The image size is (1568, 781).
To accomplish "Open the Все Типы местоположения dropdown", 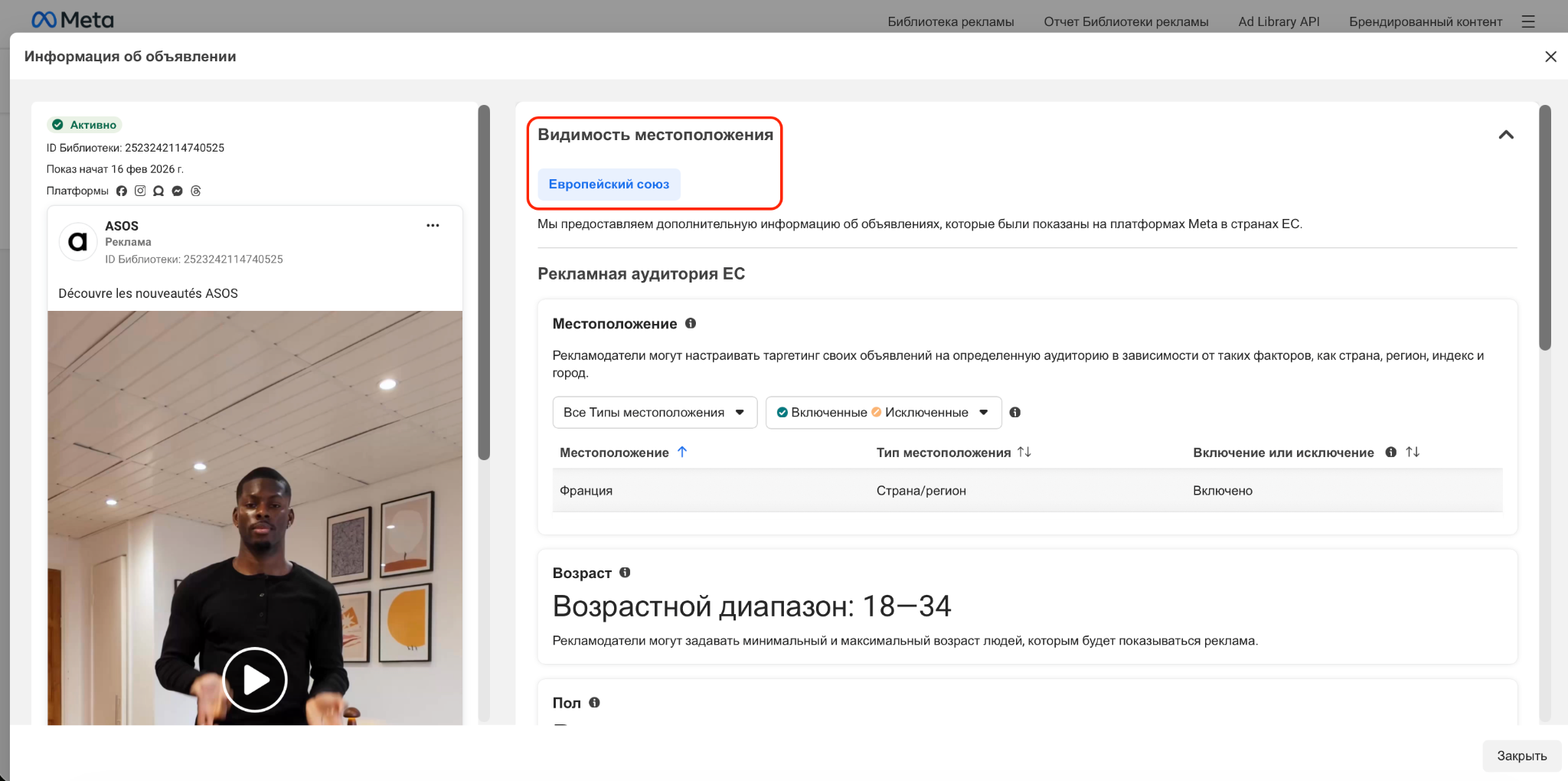I will click(x=654, y=412).
